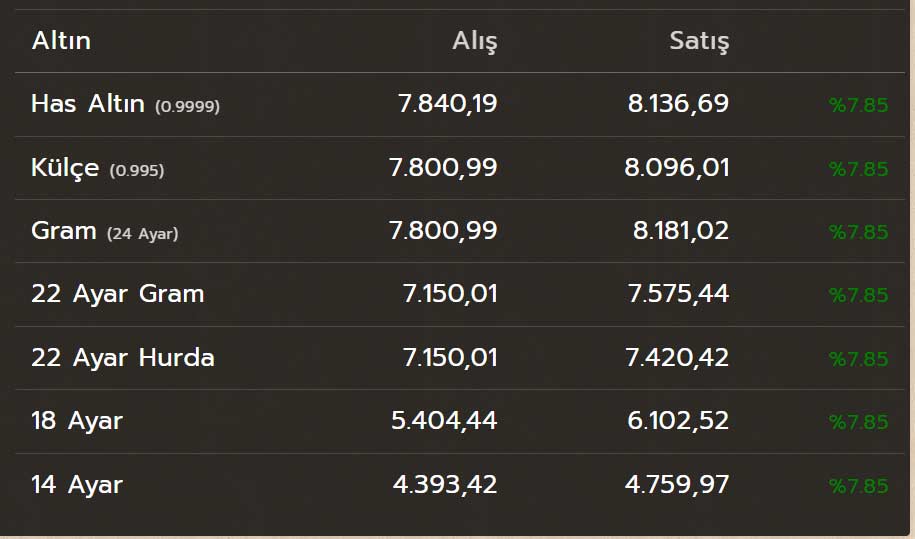Click the 22 Ayar Gram label
This screenshot has height=539, width=915.
117,294
